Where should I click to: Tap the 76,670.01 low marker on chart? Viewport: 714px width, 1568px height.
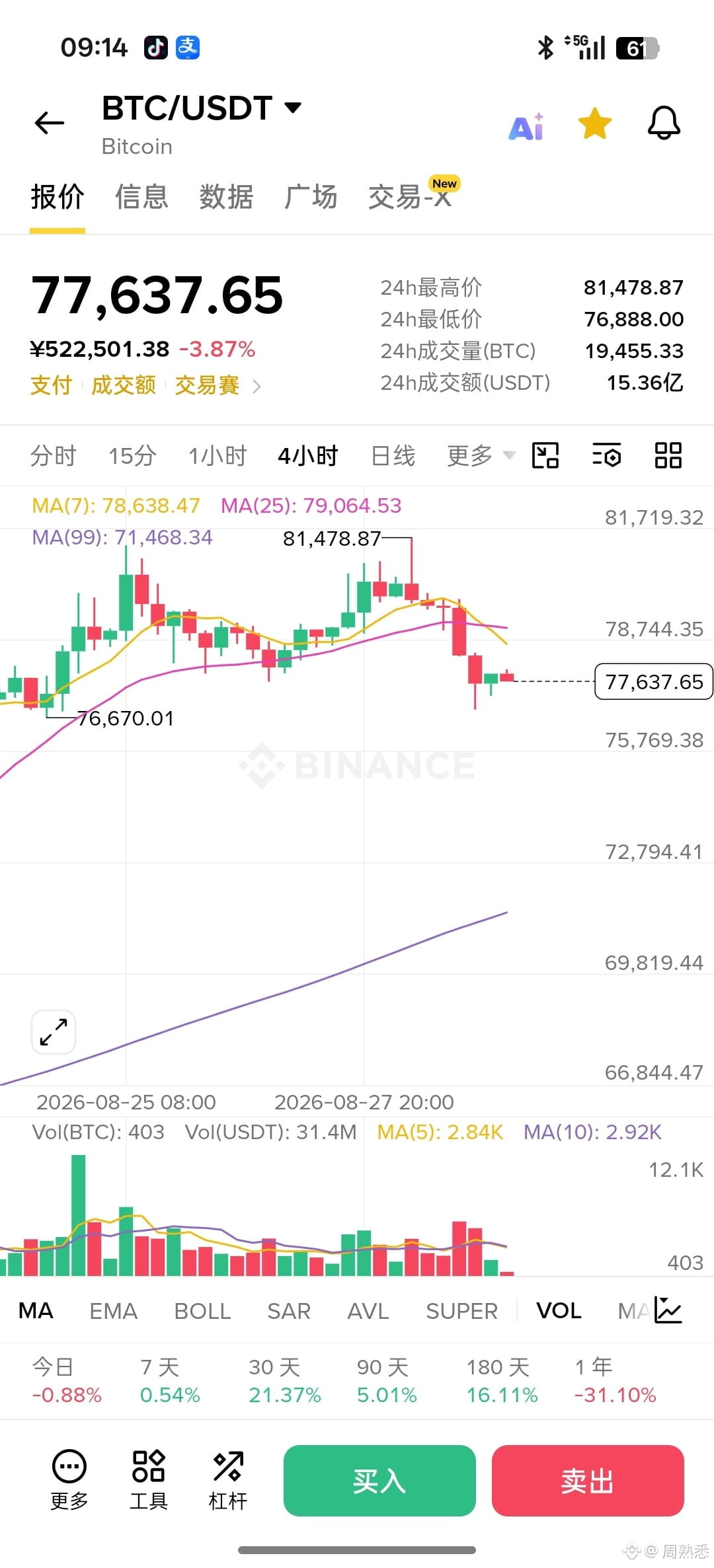[126, 718]
